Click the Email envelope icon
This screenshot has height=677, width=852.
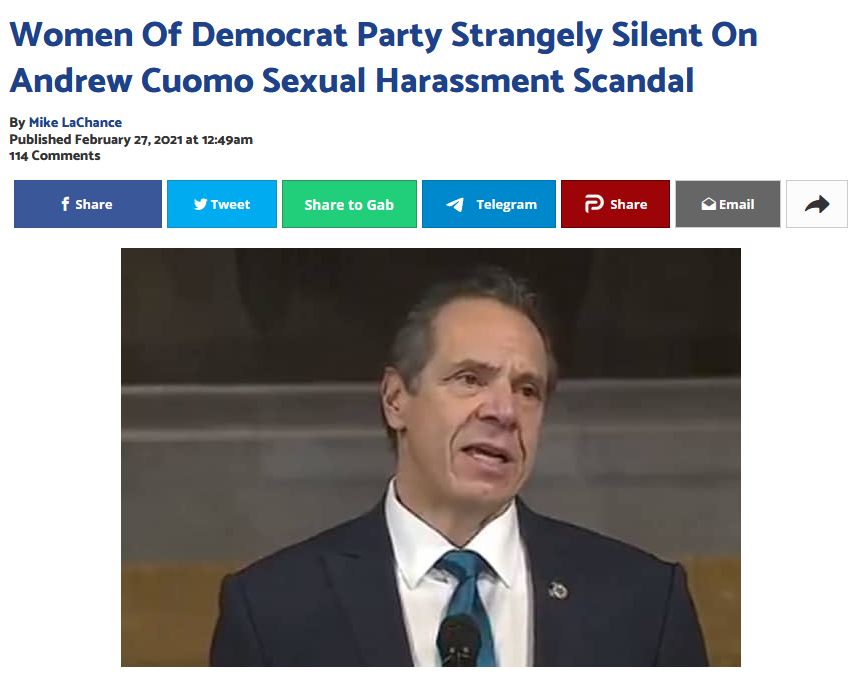(708, 204)
